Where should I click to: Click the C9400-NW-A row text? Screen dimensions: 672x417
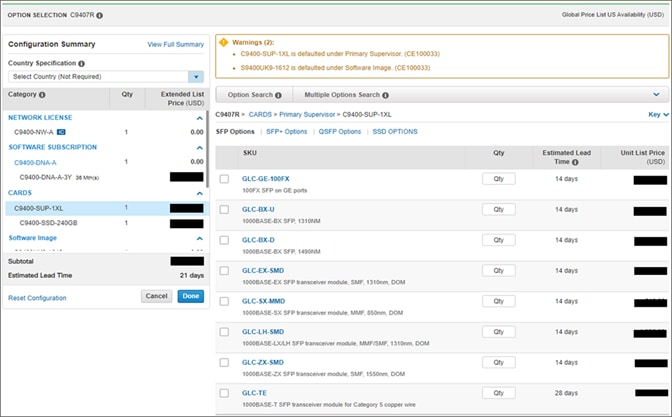(34, 132)
